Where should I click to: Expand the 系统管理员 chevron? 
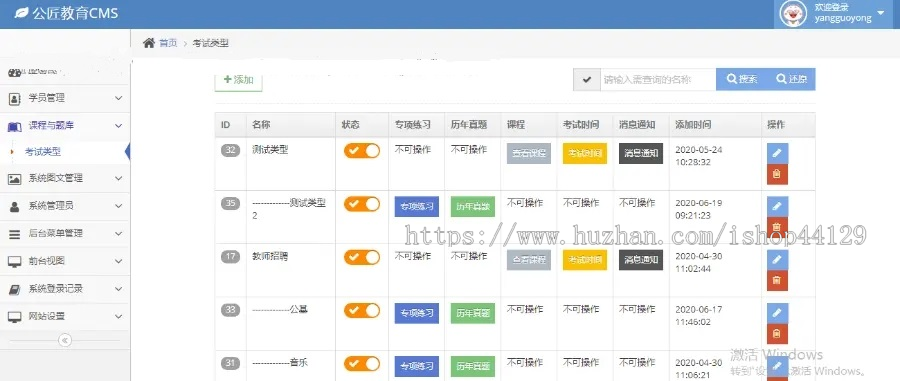click(x=118, y=206)
